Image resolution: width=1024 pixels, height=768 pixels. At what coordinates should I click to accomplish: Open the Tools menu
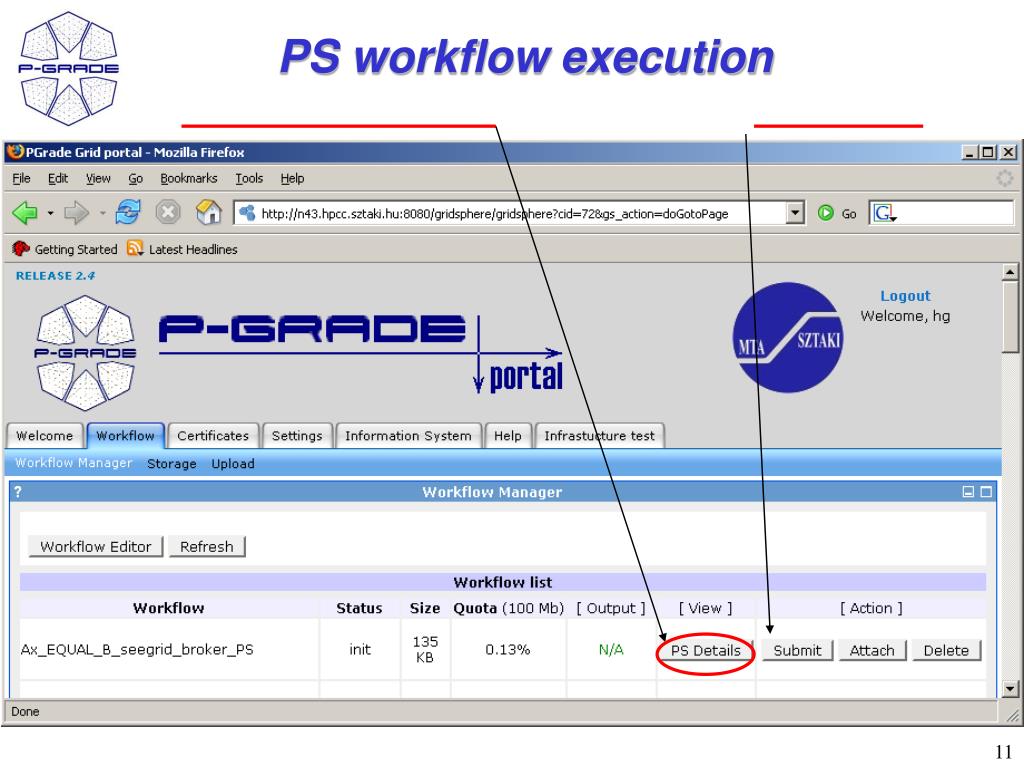249,178
